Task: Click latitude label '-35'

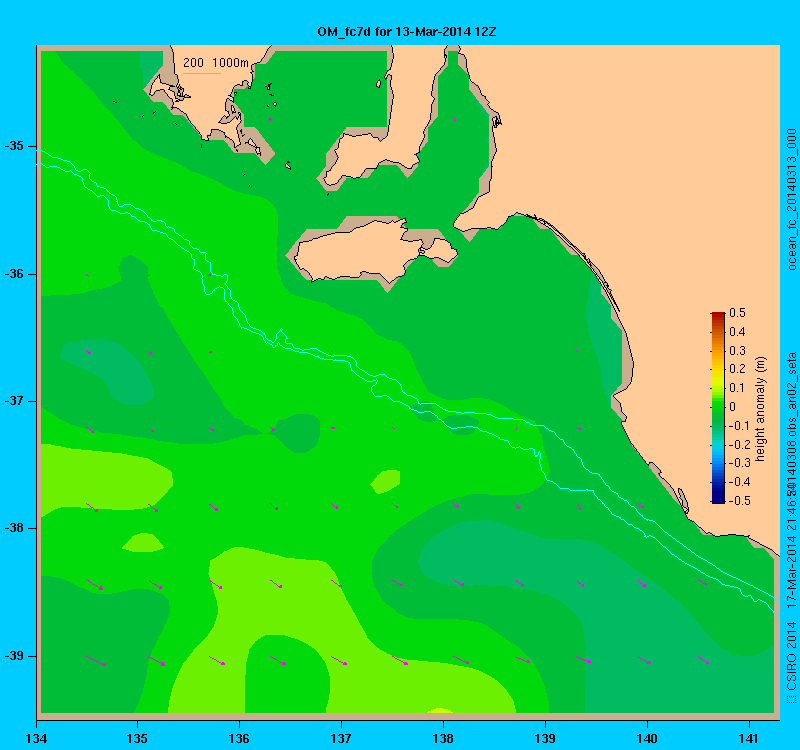Action: point(14,146)
